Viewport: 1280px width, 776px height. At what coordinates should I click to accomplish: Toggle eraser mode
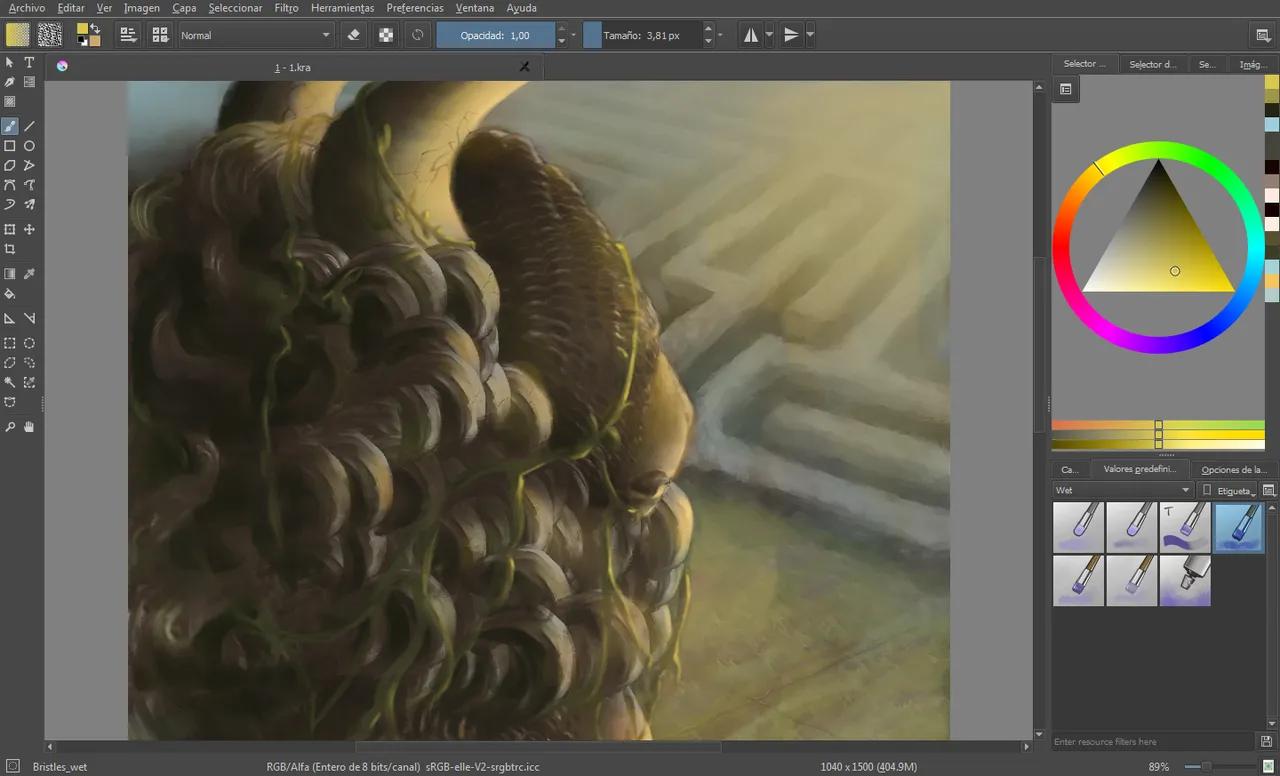[353, 35]
